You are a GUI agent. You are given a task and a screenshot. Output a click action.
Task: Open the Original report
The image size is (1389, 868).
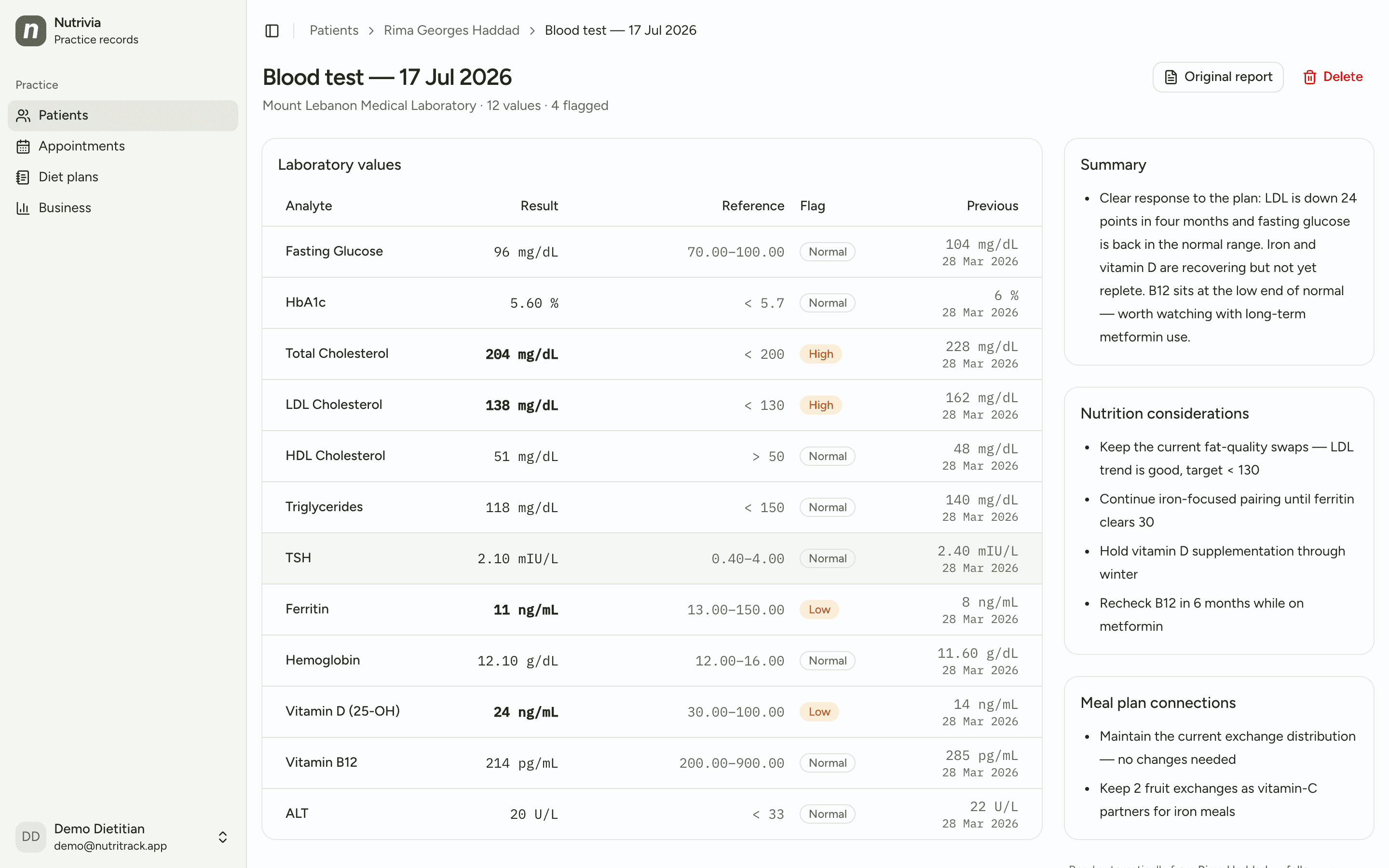click(x=1218, y=77)
